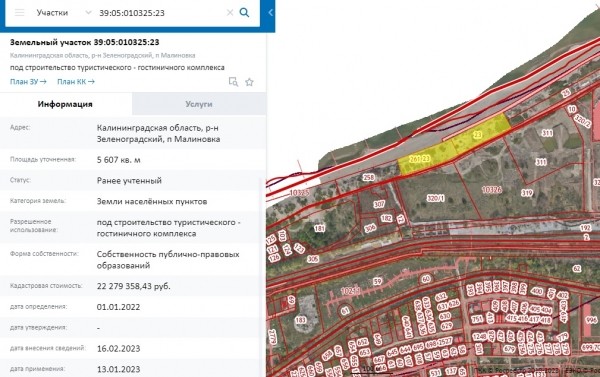Switch to the Информация tab

tap(65, 104)
